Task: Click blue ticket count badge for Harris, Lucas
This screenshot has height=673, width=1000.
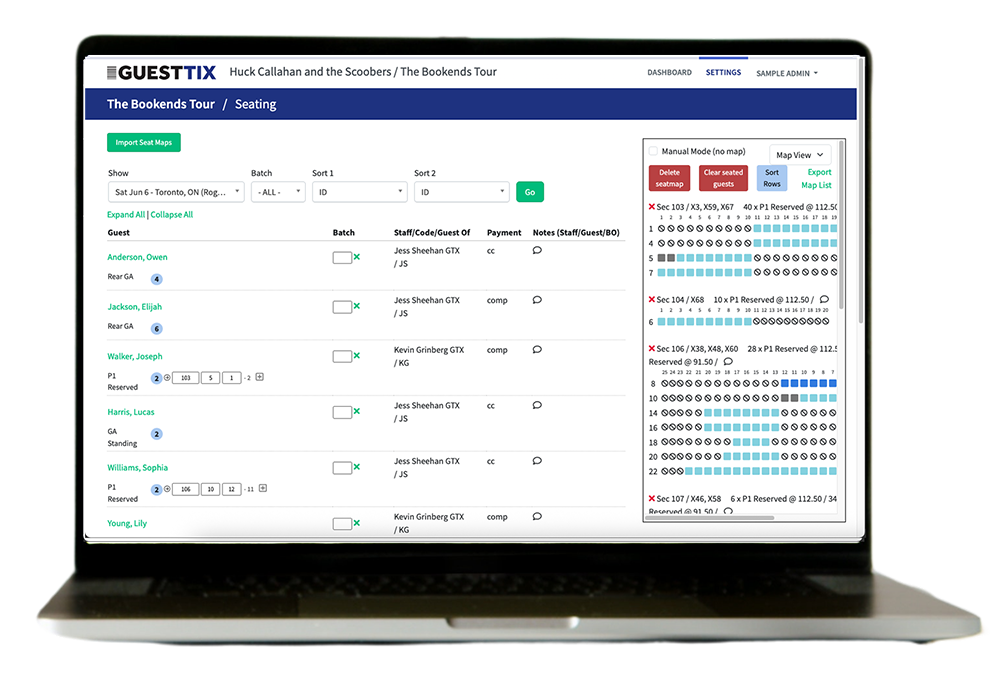Action: click(156, 434)
